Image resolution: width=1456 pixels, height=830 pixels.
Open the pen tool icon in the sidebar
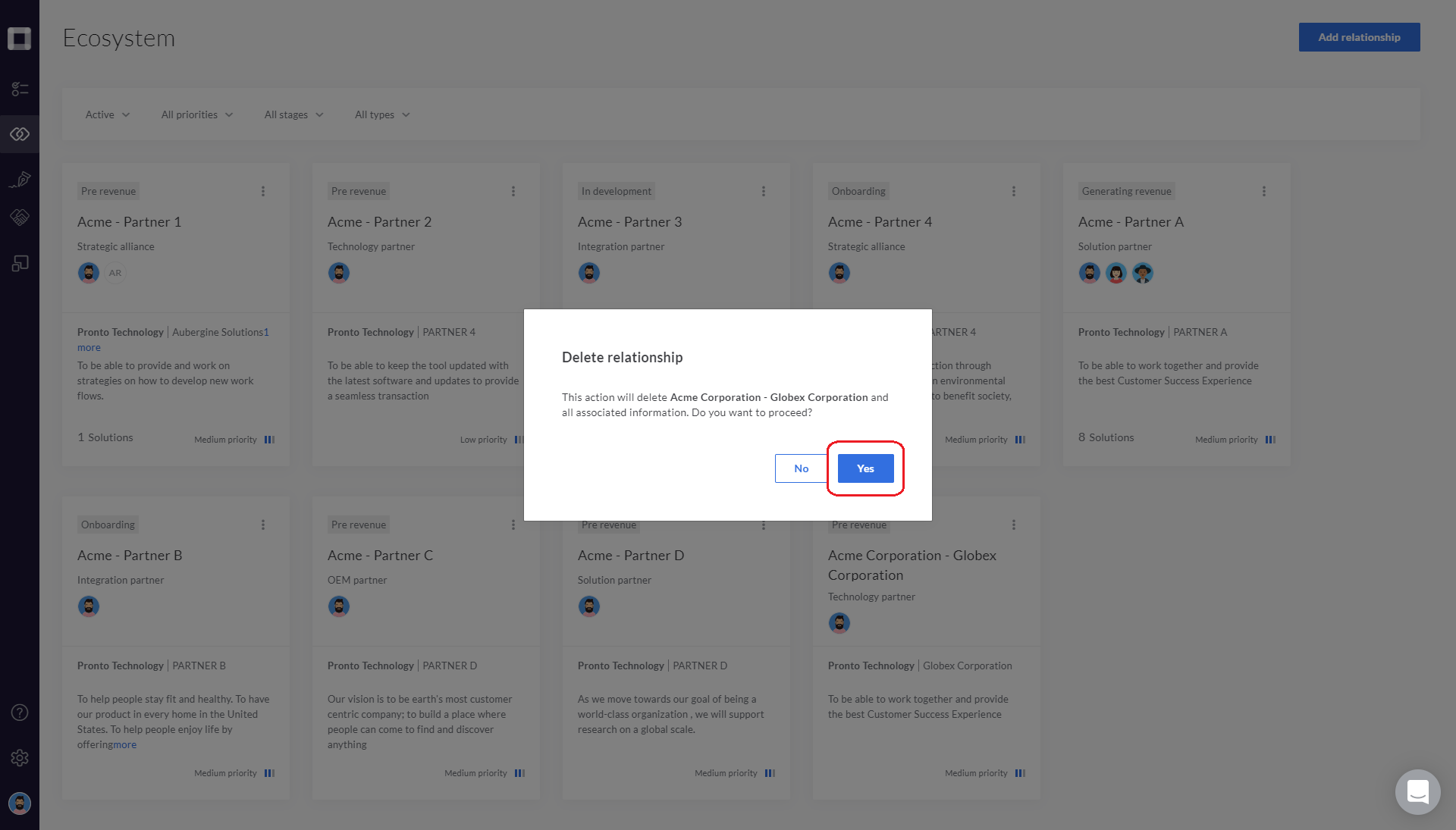[20, 179]
